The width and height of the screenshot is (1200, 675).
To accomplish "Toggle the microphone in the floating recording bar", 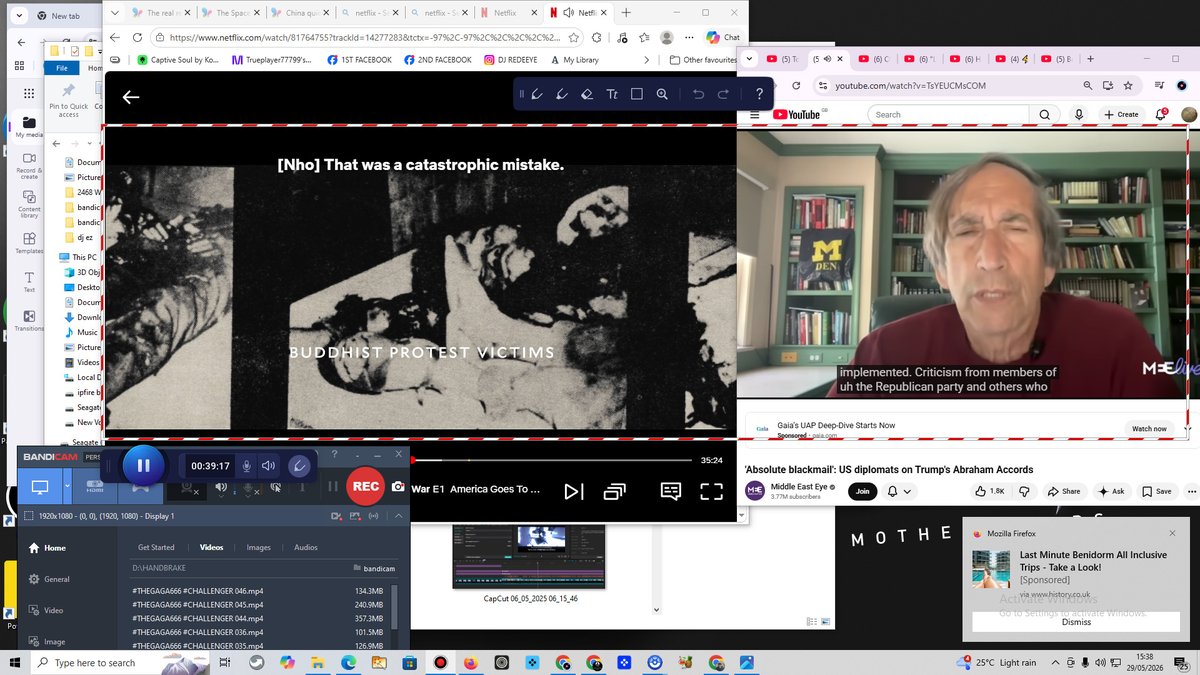I will (x=246, y=466).
